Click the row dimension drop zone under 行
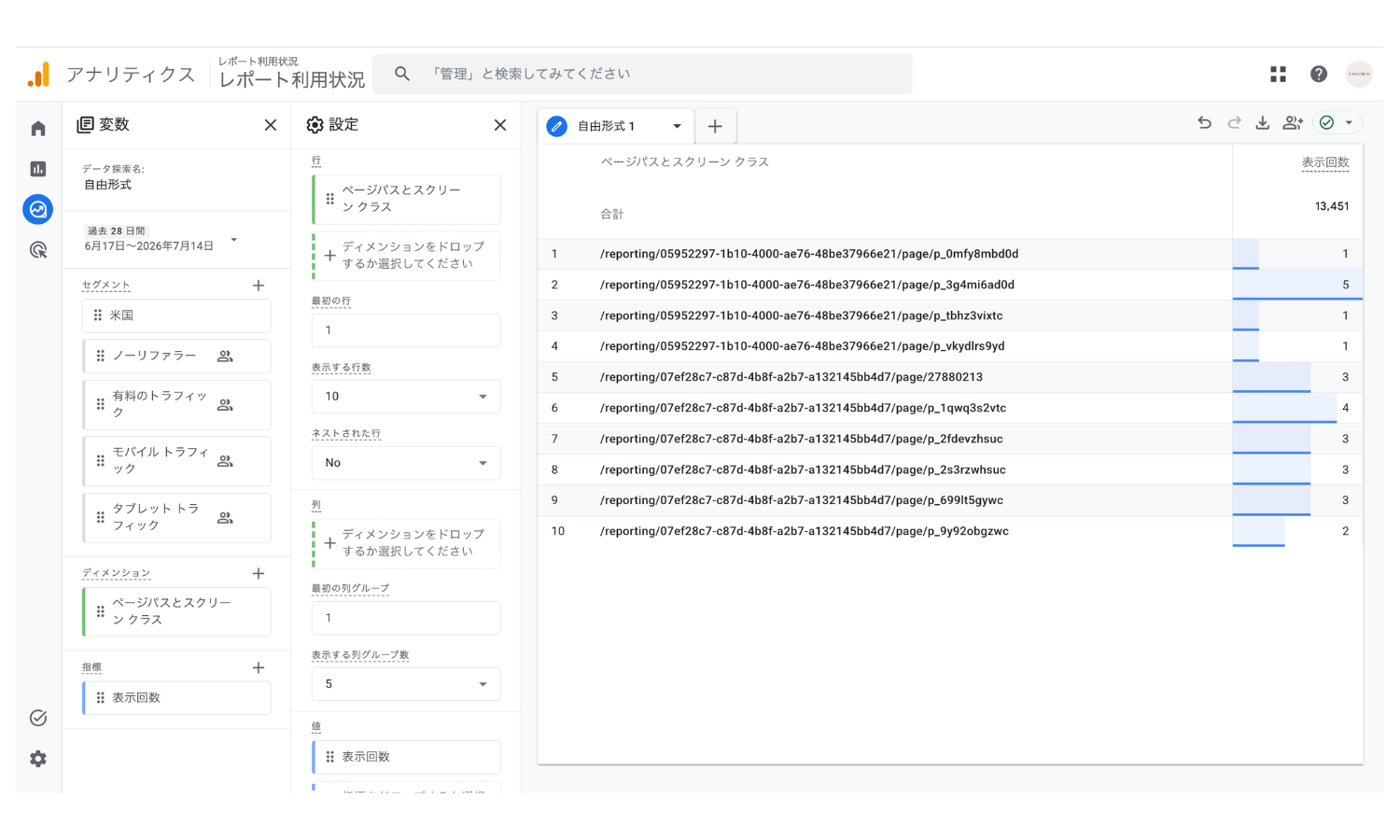The height and width of the screenshot is (840, 1400). pyautogui.click(x=406, y=256)
